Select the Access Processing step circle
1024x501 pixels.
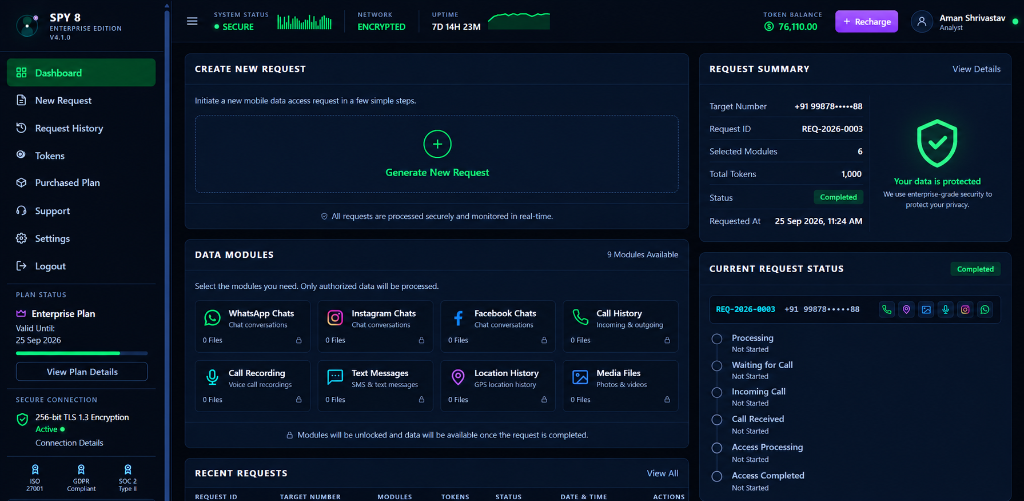coord(717,448)
